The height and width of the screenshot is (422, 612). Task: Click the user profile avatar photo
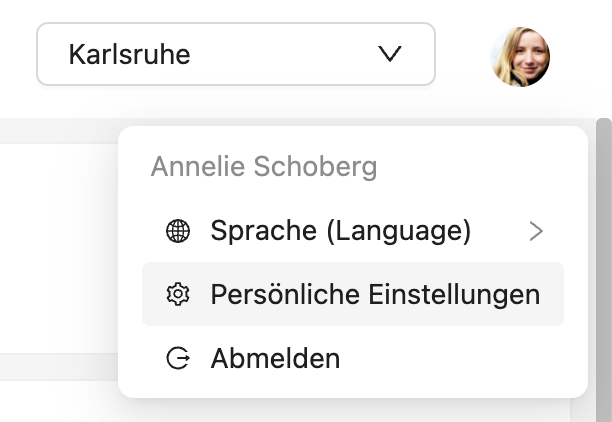[x=520, y=56]
